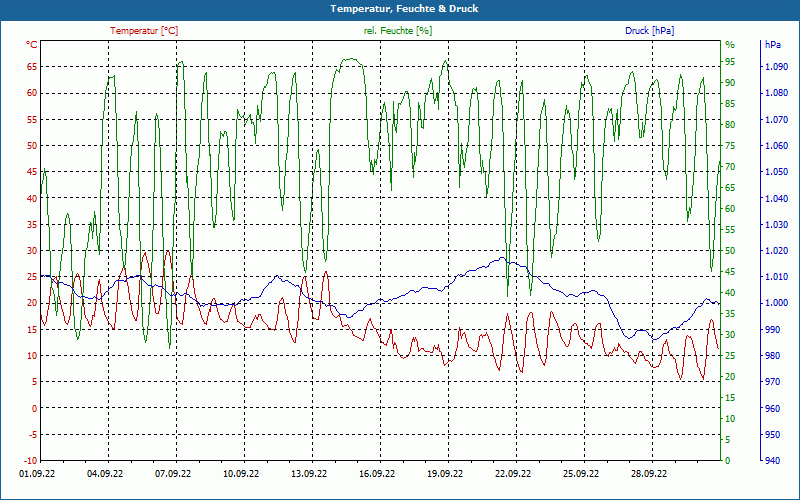
Task: Click the blue '1.050' pressure axis value
Action: click(x=777, y=172)
